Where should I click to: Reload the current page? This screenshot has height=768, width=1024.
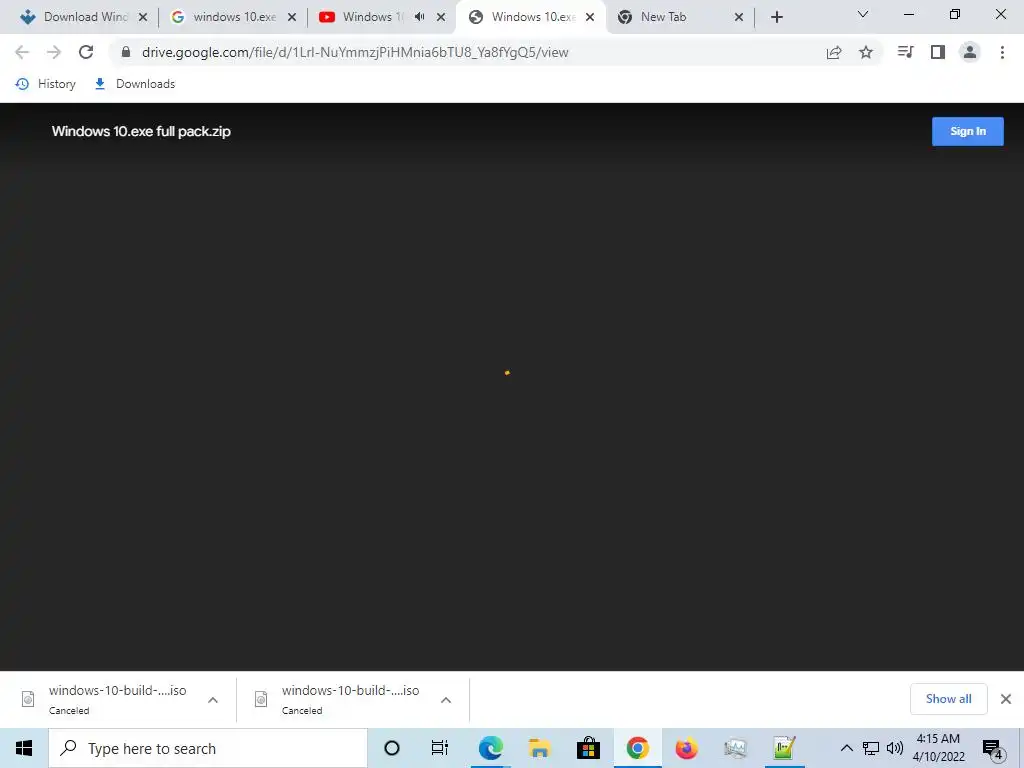pyautogui.click(x=86, y=52)
